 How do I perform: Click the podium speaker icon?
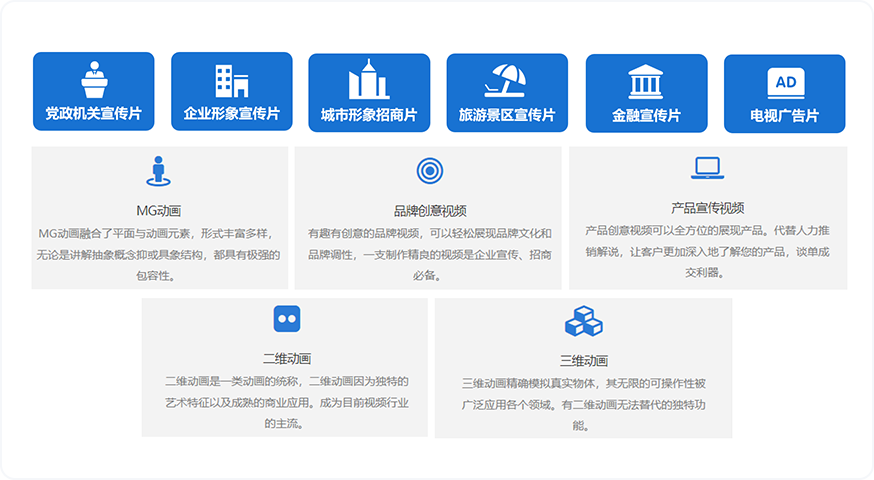pos(94,80)
